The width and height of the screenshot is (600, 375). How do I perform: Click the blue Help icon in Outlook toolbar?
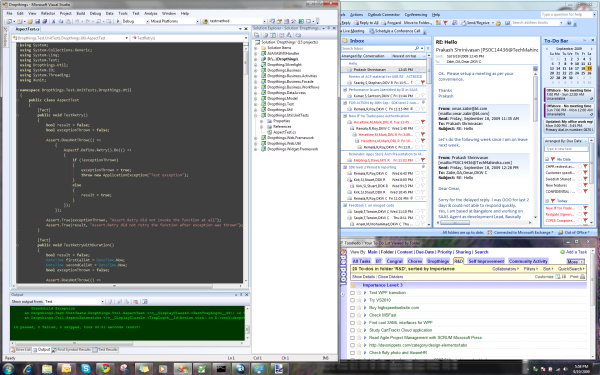[569, 23]
